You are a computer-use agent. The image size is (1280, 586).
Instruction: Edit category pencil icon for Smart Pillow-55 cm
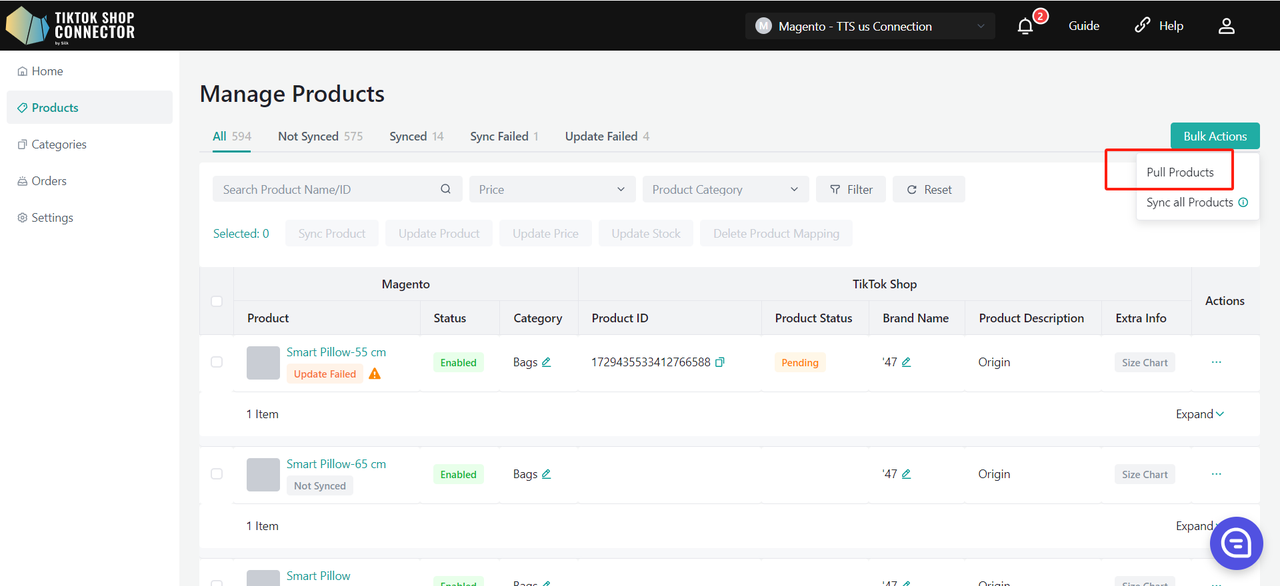click(546, 362)
